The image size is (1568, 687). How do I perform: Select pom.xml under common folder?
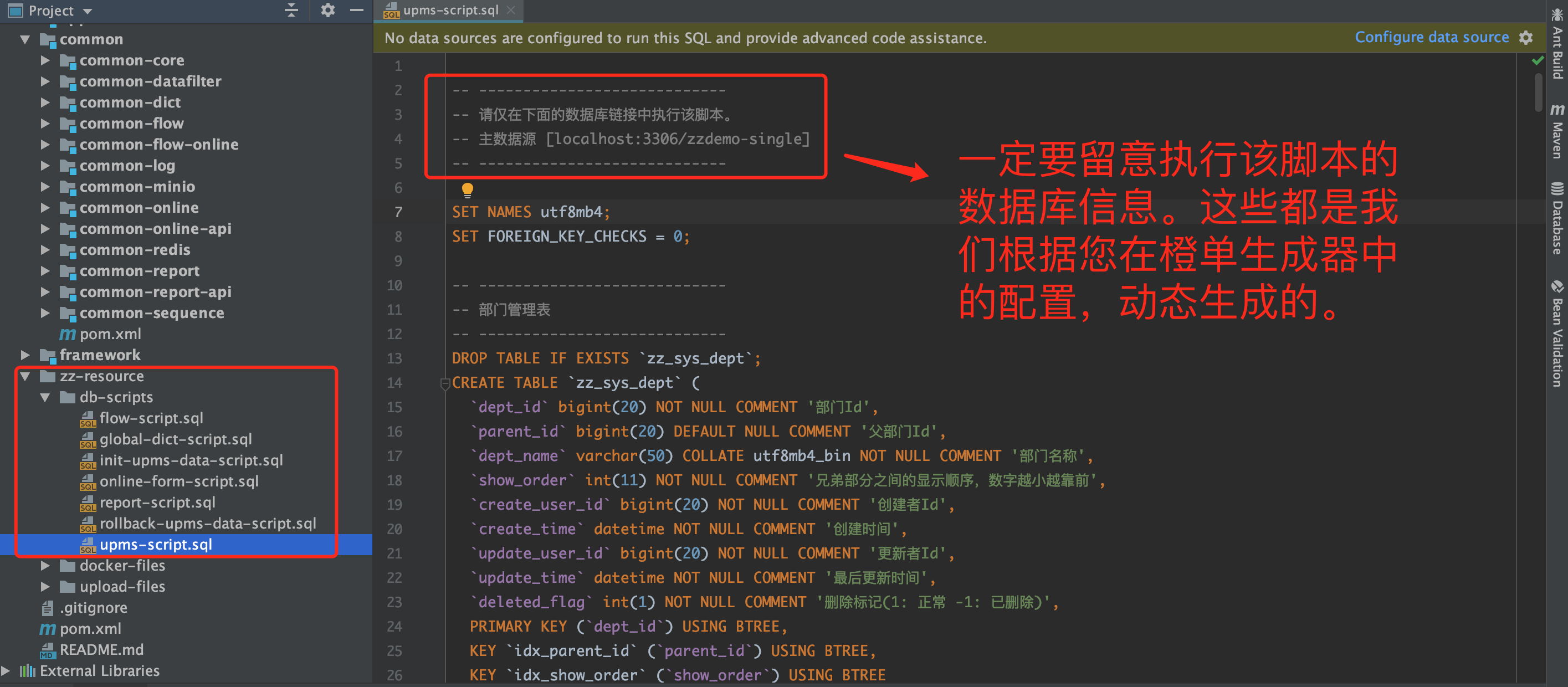point(110,334)
